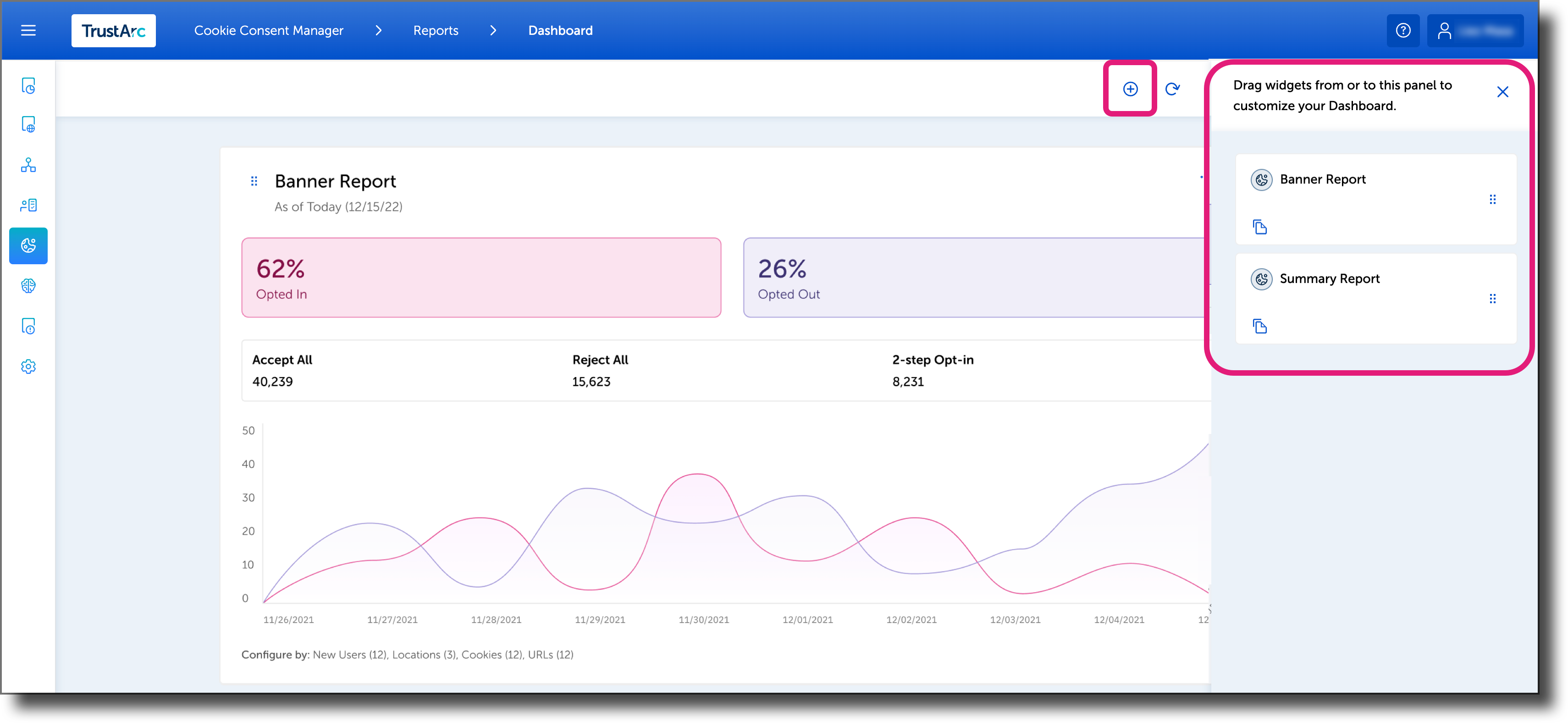Open the Help question mark icon
The image size is (1568, 723).
tap(1403, 30)
